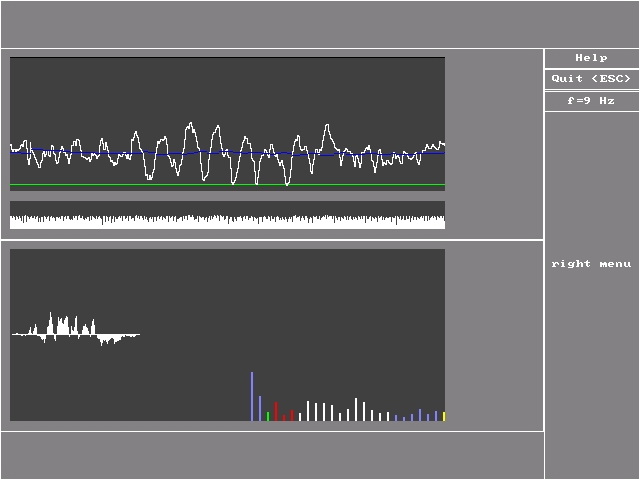Click the white noise strip below waveform
Image resolution: width=640 pixels, height=480 pixels.
(x=227, y=222)
